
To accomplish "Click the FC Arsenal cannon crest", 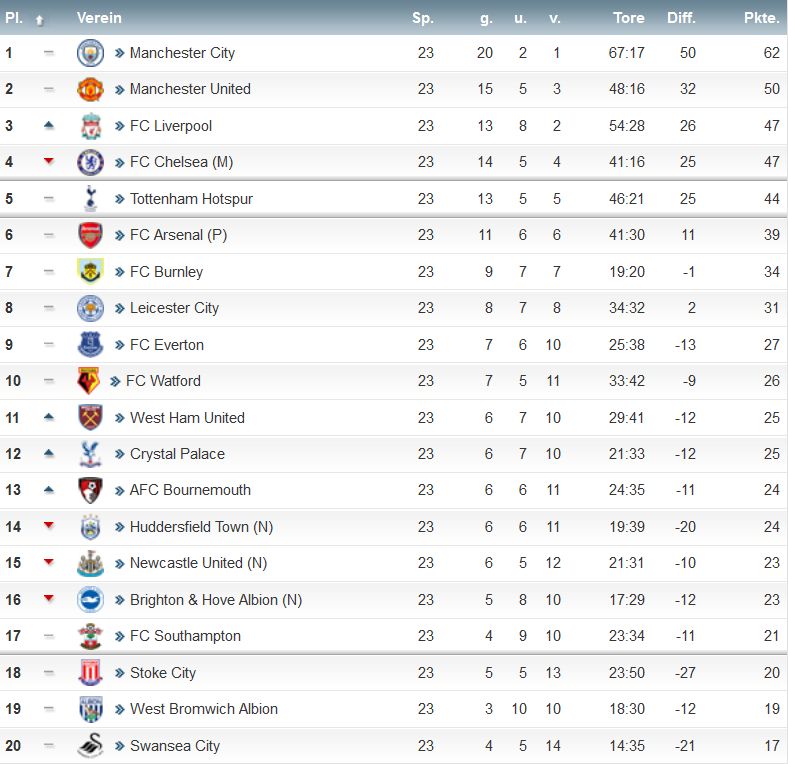I will tap(90, 235).
